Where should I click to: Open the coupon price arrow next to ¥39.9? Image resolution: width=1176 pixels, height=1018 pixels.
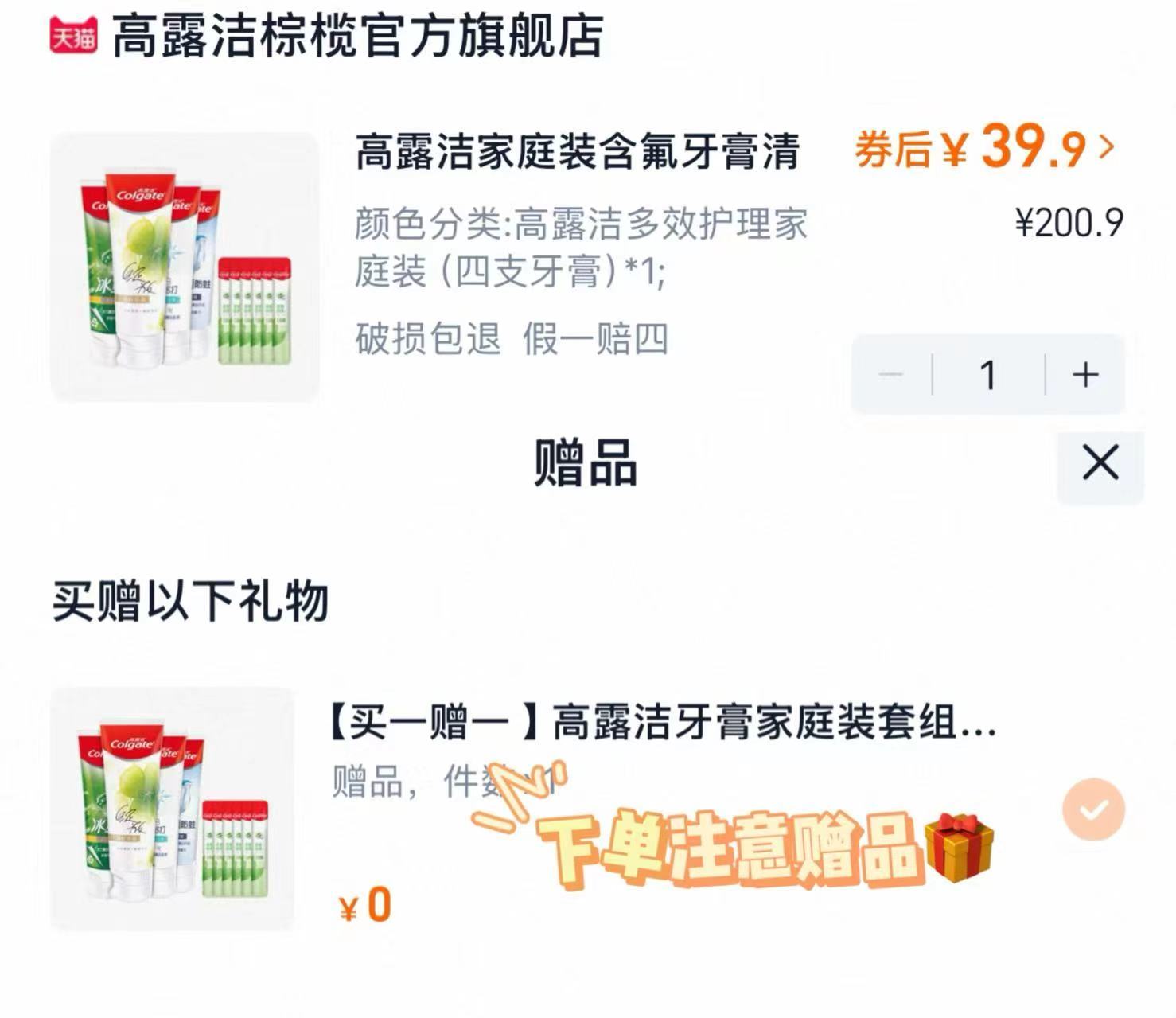[1110, 147]
